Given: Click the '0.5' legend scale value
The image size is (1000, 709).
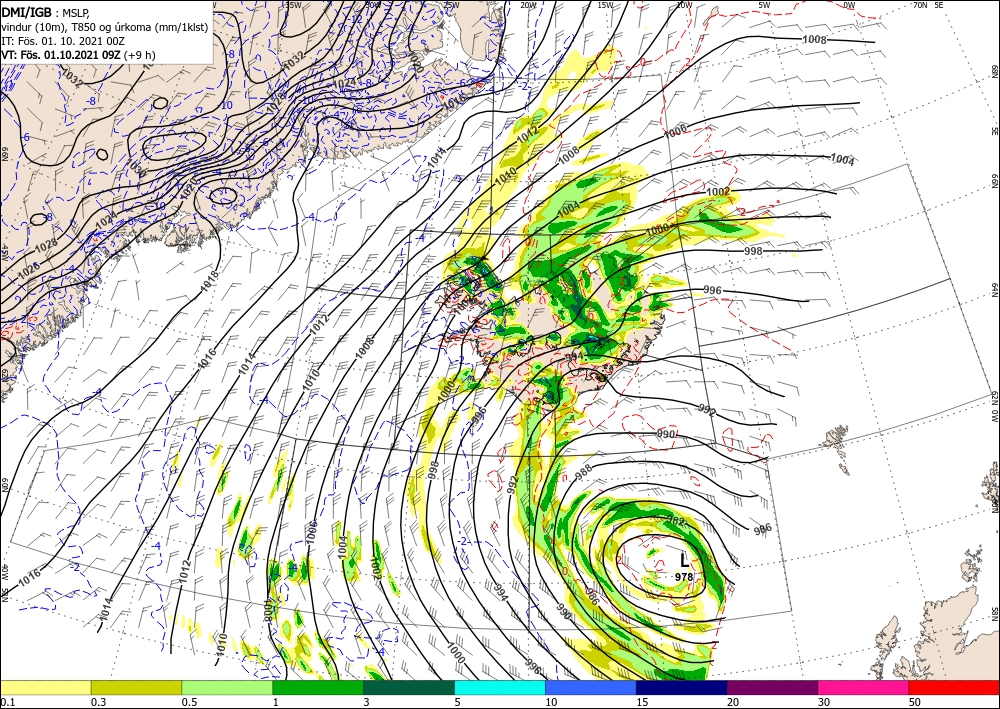Looking at the screenshot, I should [189, 702].
